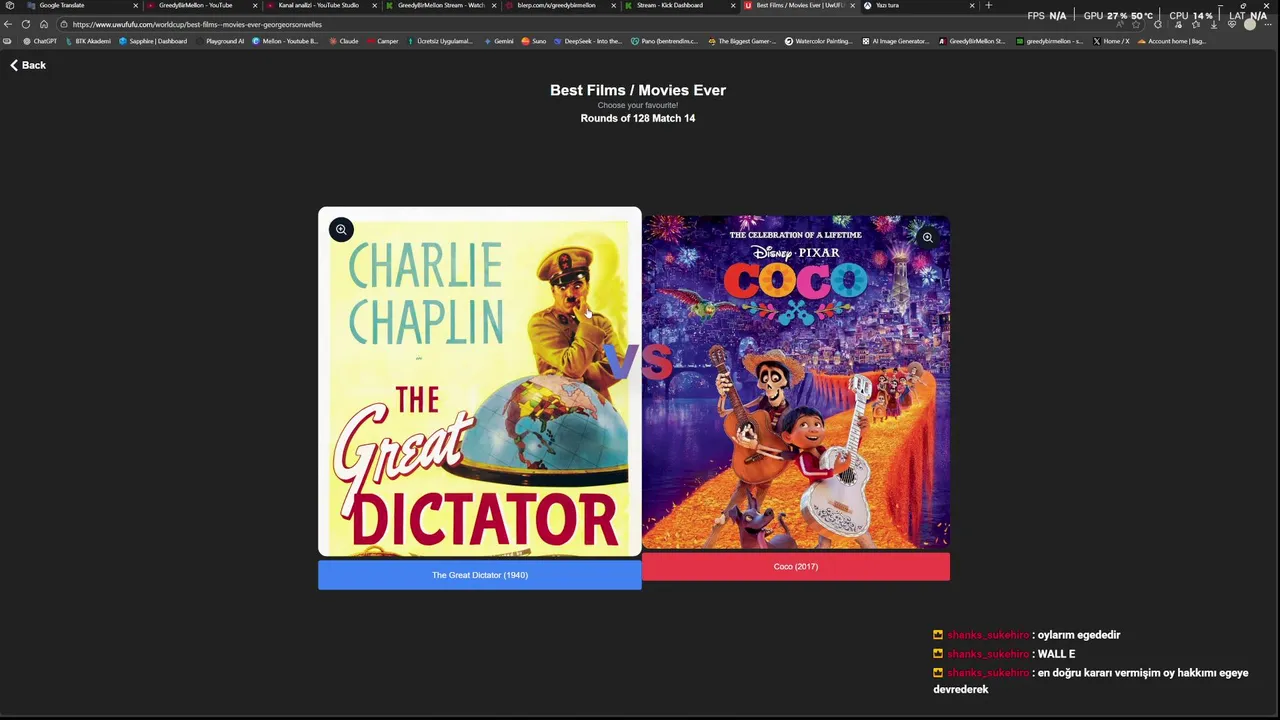Open Camper bookmark

[383, 41]
